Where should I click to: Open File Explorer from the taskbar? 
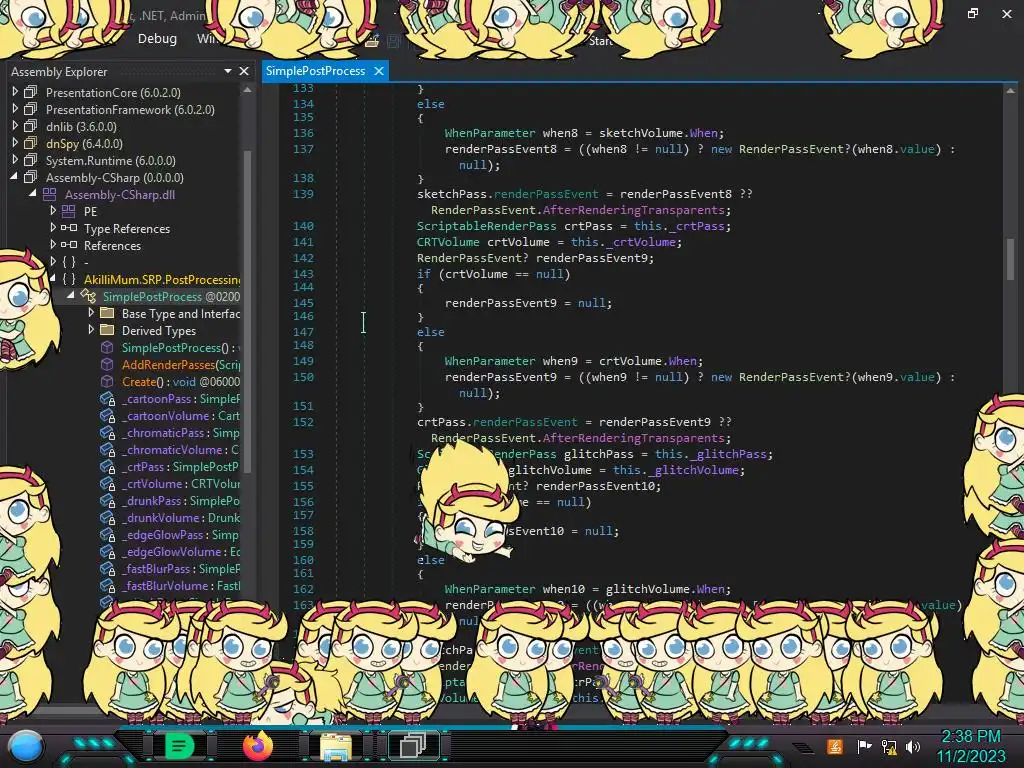pyautogui.click(x=336, y=746)
